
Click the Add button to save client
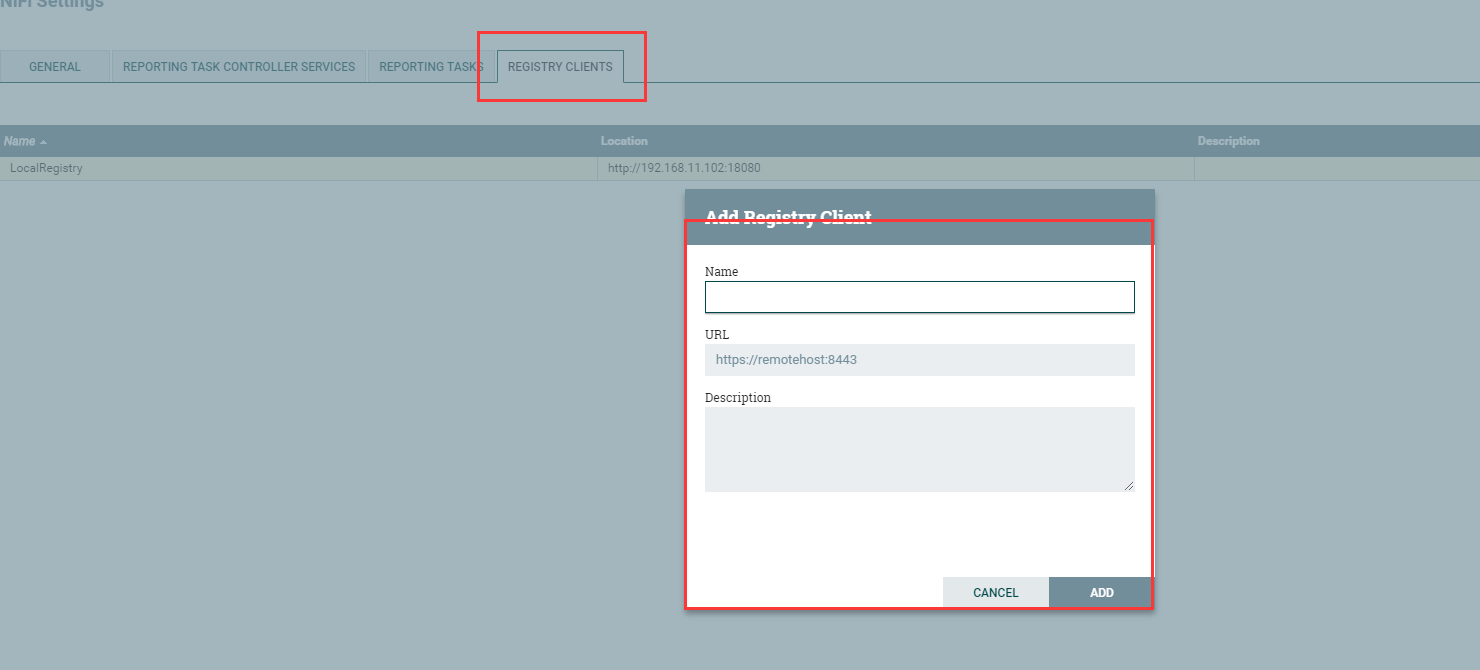pyautogui.click(x=1101, y=592)
